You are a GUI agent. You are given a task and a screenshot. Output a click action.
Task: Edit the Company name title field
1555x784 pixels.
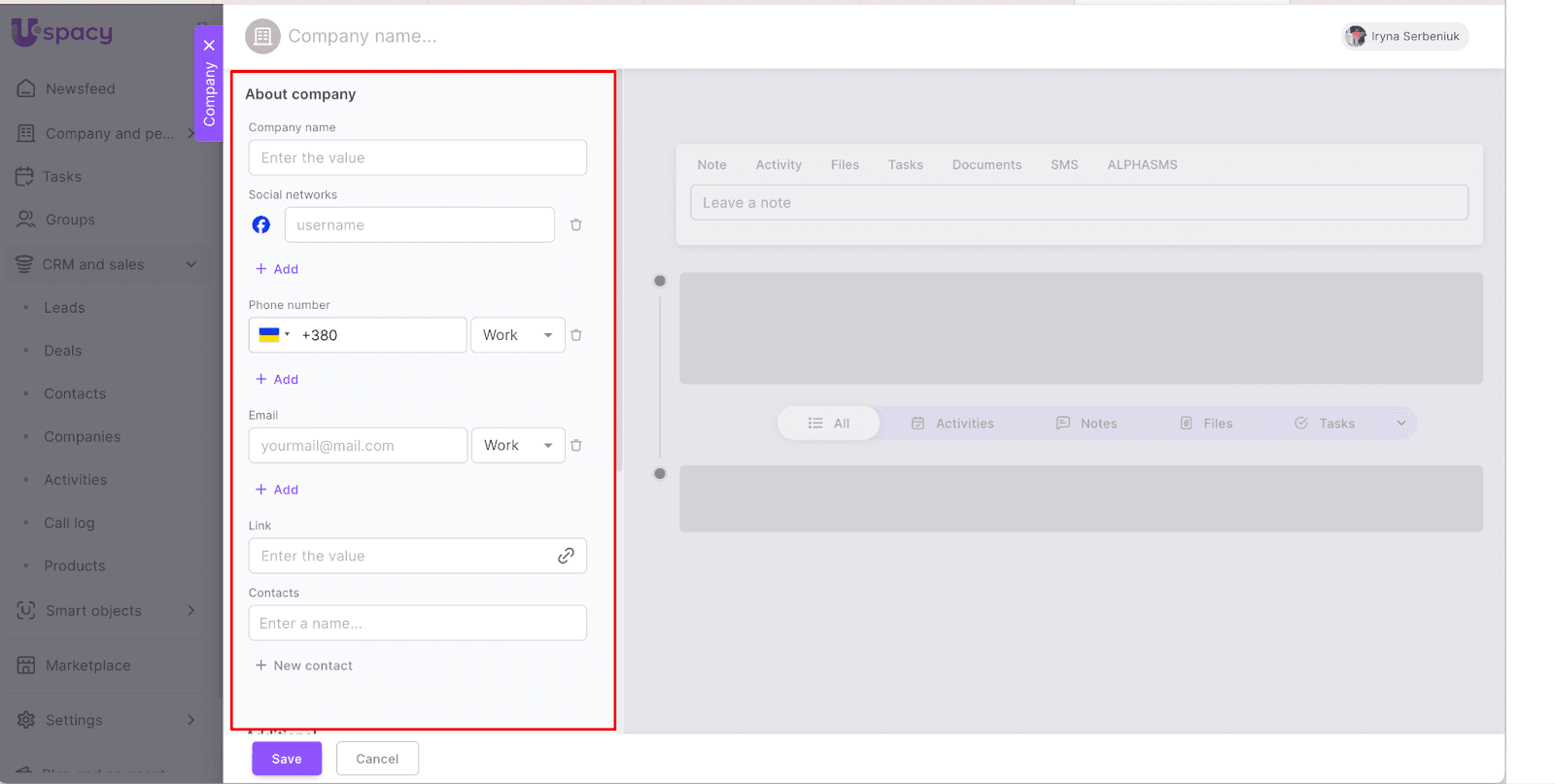click(x=363, y=36)
